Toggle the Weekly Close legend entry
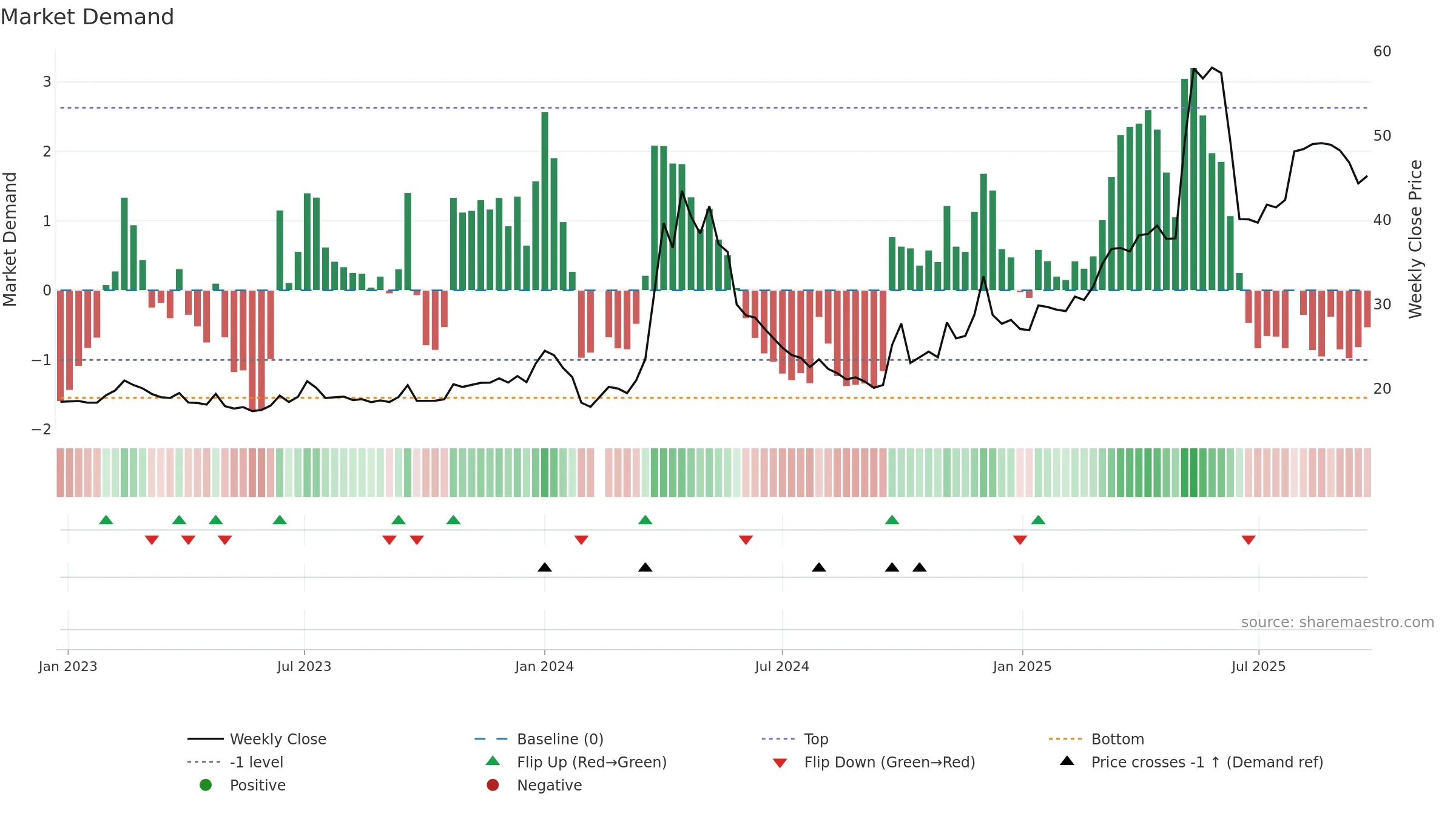Screen dimensions: 1456x819 pos(257,739)
